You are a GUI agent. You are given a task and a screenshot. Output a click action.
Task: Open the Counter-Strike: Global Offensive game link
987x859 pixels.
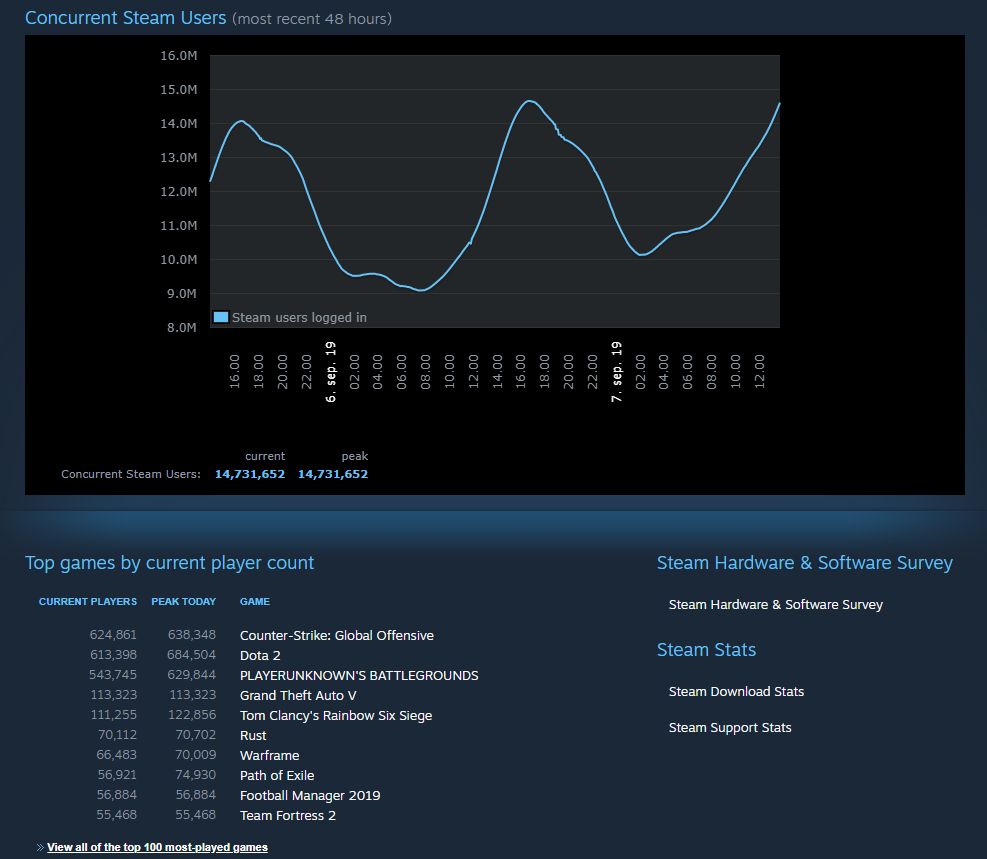pos(337,636)
